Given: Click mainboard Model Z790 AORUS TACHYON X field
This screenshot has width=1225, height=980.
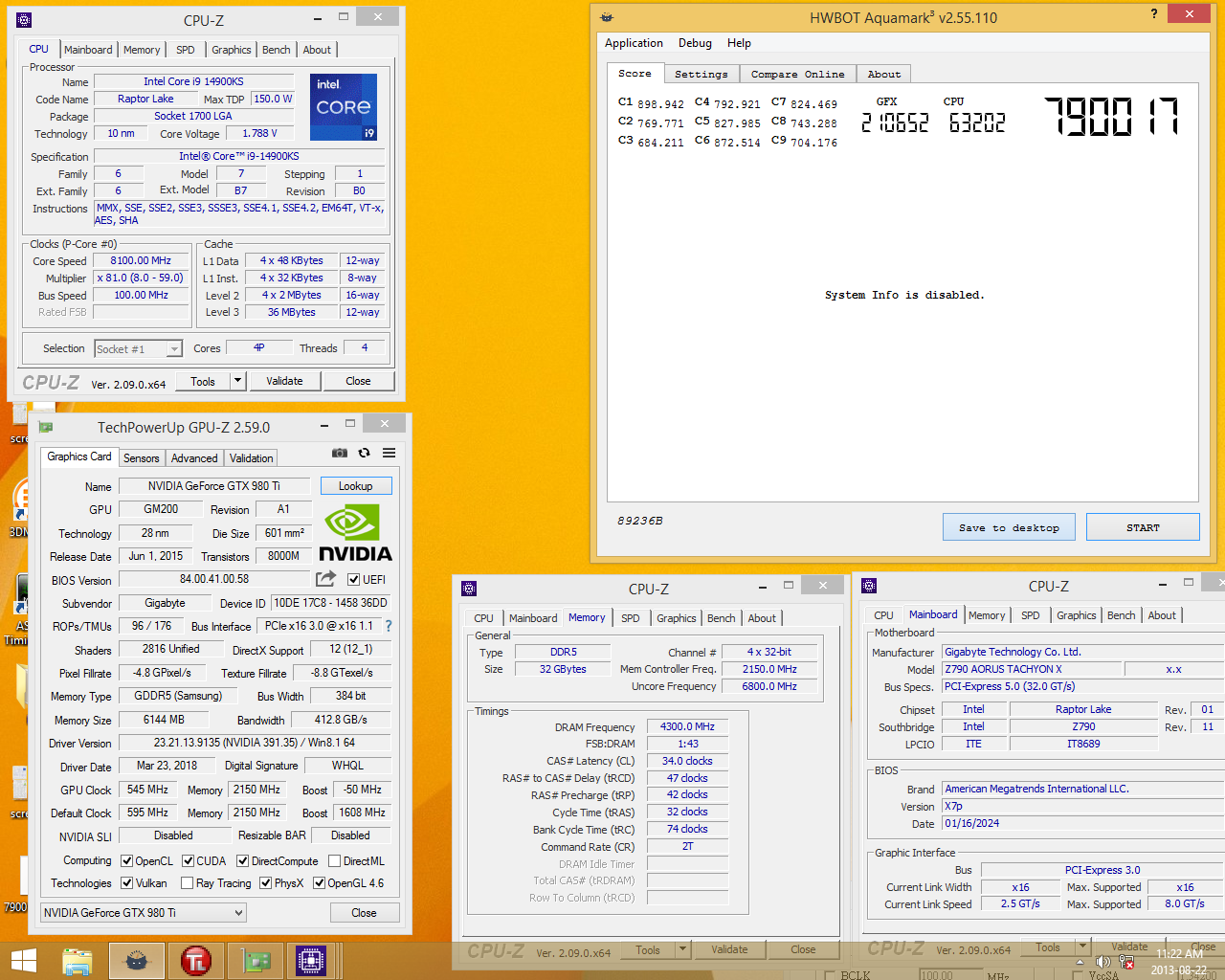Looking at the screenshot, I should click(1032, 669).
